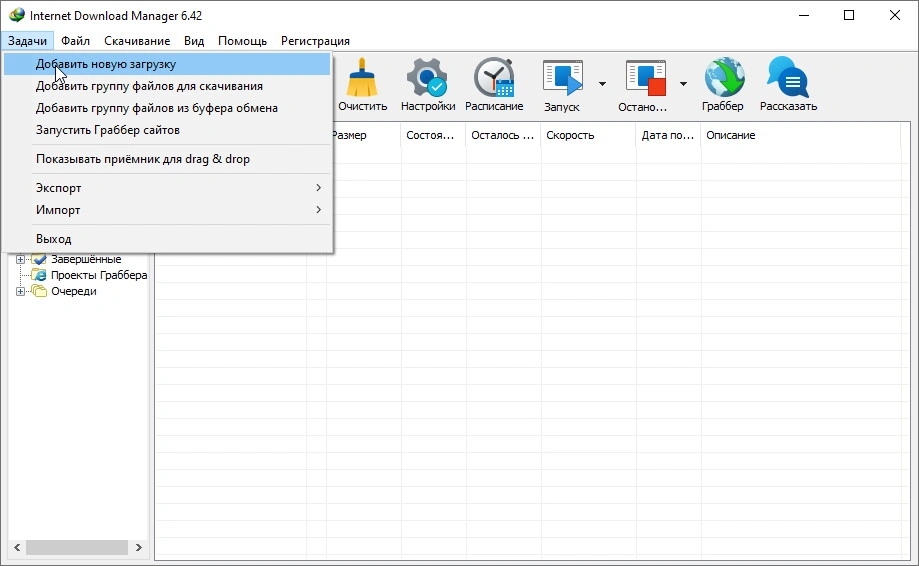Screen dimensions: 919x566
Task: Toggle Показывать приёмник для drag & drop
Action: (x=167, y=159)
